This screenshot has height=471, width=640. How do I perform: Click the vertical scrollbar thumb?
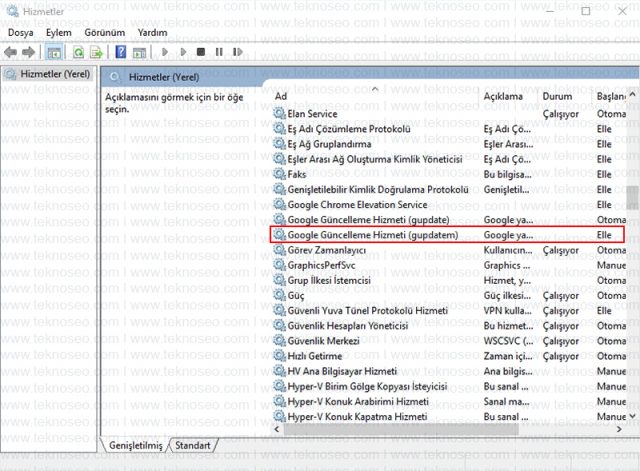(632, 198)
